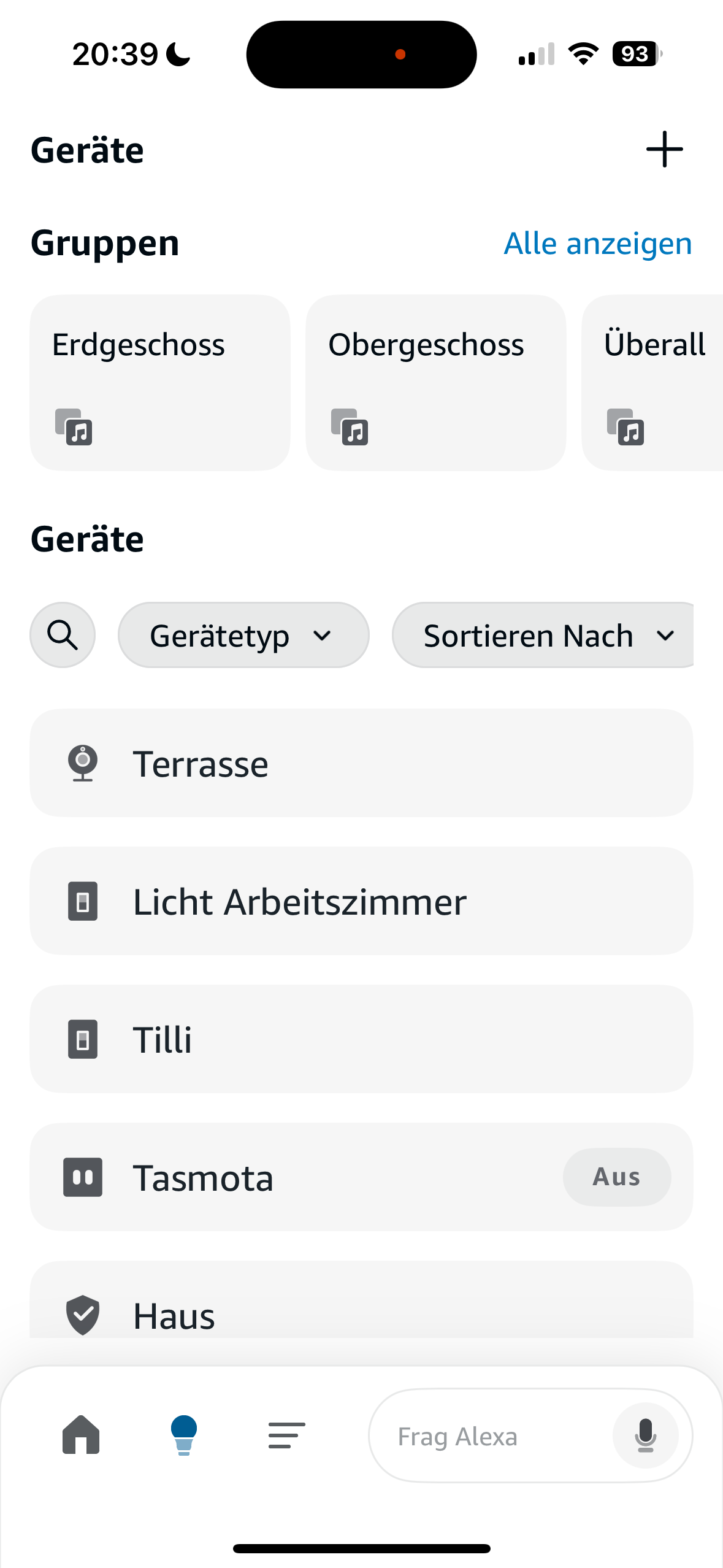This screenshot has width=723, height=1568.
Task: Open the Sortieren Nach dropdown
Action: pos(543,635)
